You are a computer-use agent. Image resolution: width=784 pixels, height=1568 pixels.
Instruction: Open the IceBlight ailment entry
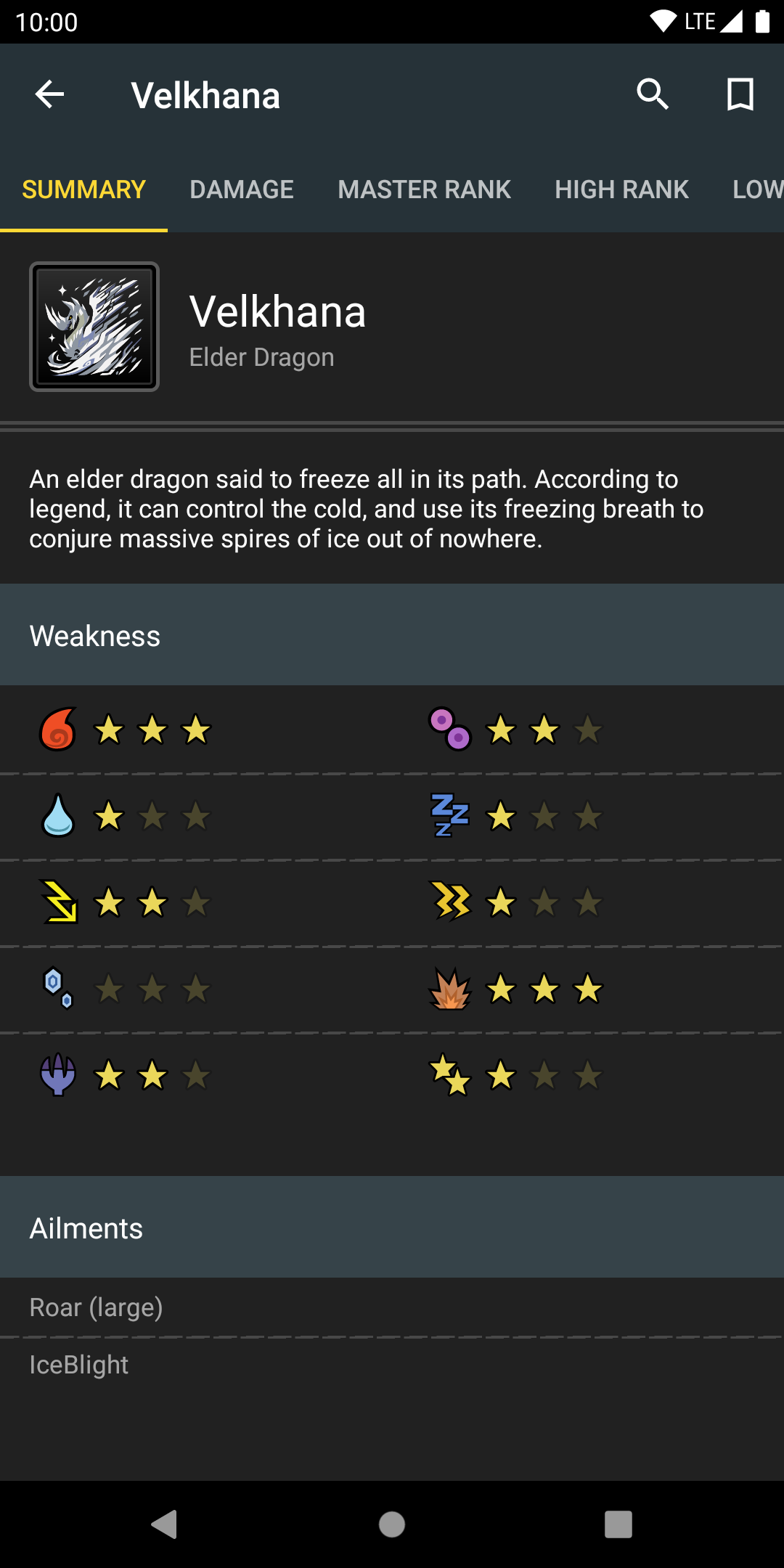coord(79,1365)
